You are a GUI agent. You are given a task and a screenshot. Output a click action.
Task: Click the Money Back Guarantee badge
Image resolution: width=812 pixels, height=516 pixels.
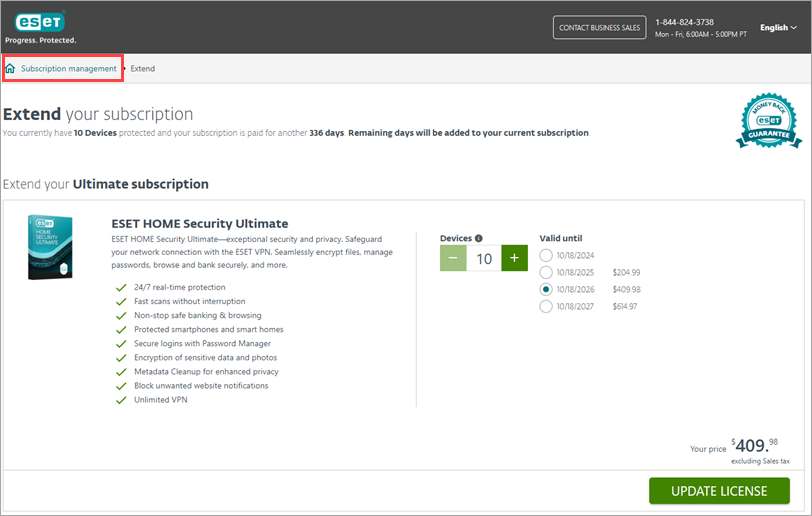click(768, 122)
